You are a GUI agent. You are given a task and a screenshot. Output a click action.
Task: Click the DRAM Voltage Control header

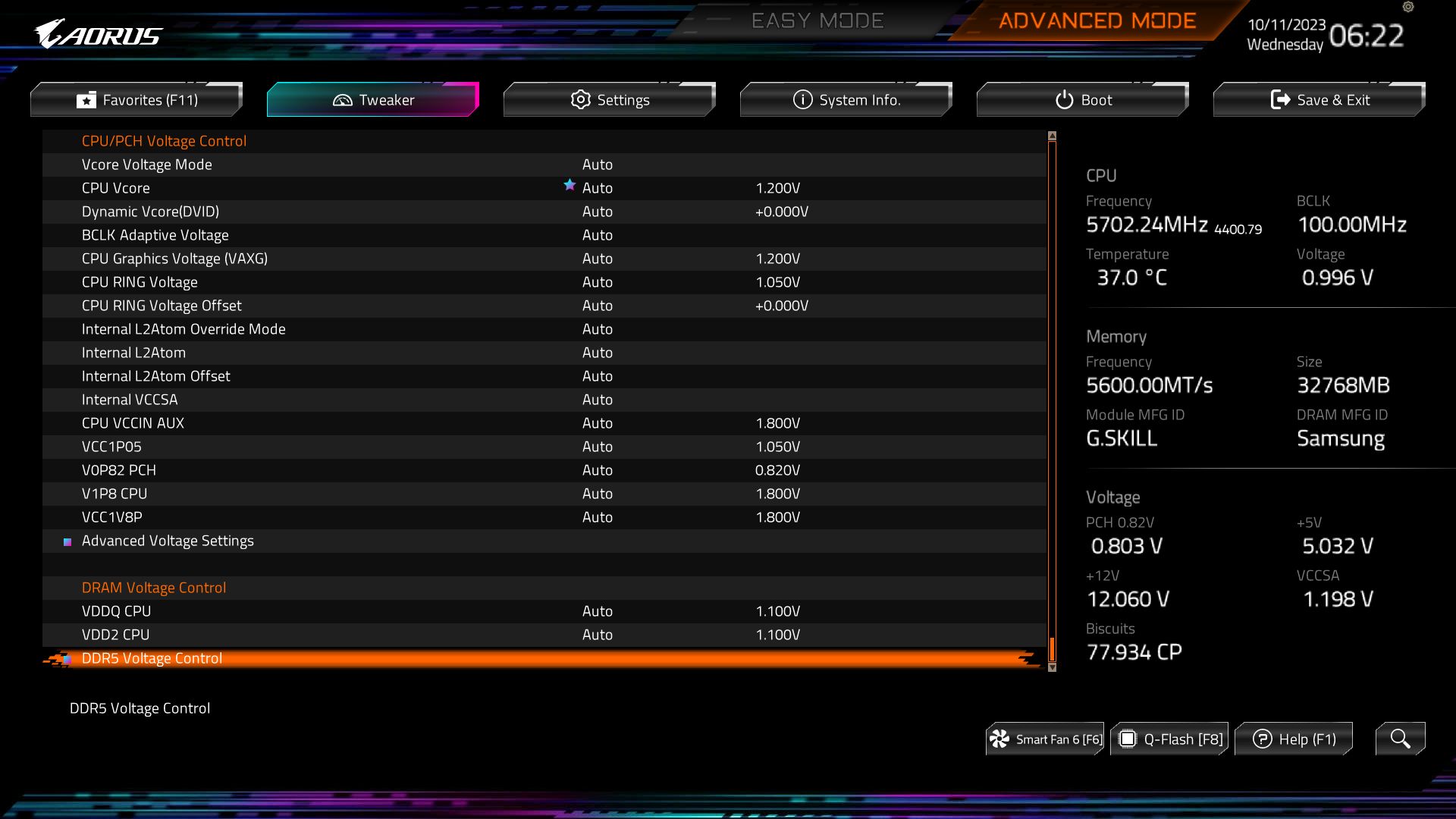point(154,588)
